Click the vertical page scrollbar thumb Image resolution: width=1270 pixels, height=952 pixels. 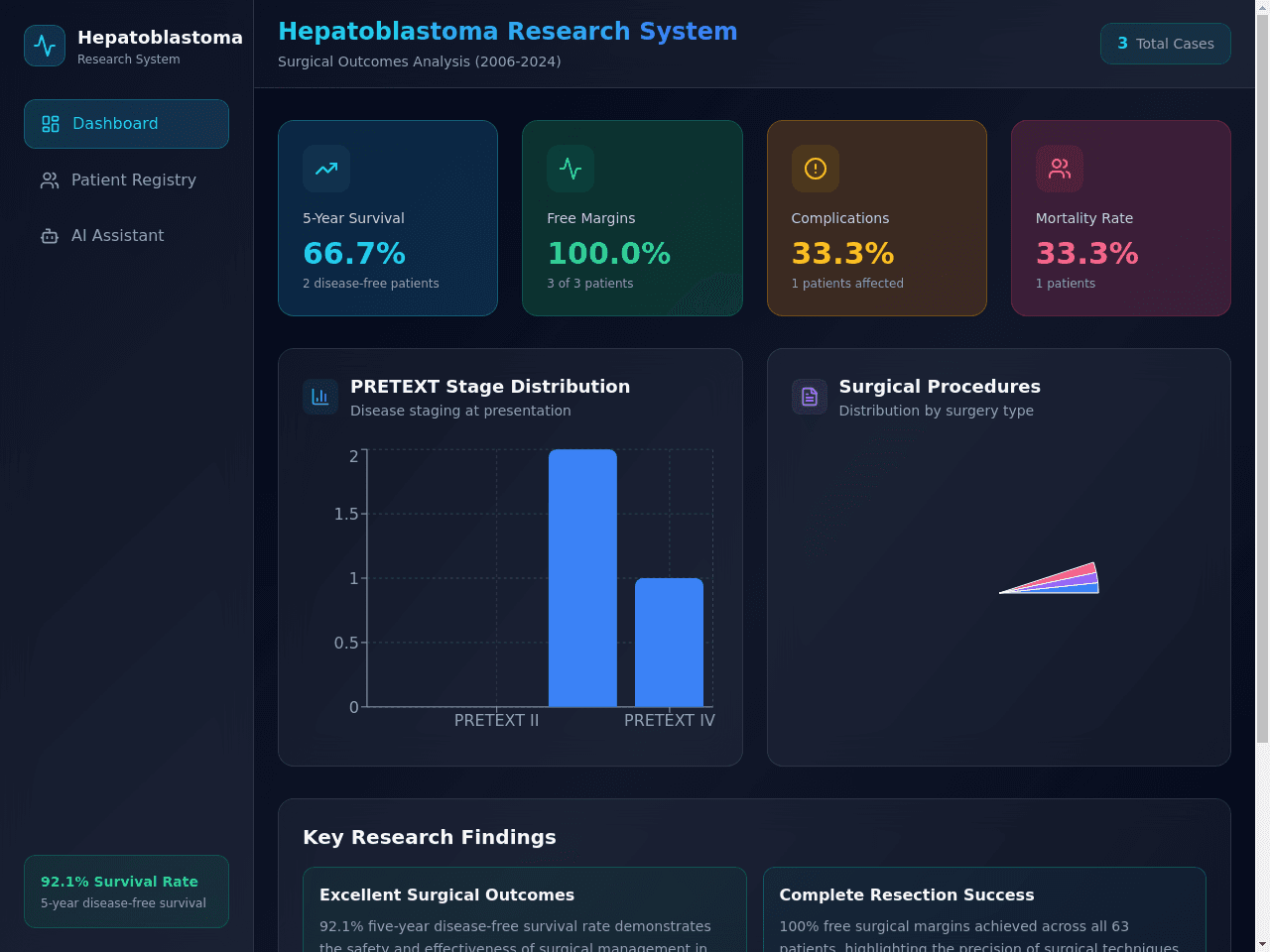pos(1262,379)
